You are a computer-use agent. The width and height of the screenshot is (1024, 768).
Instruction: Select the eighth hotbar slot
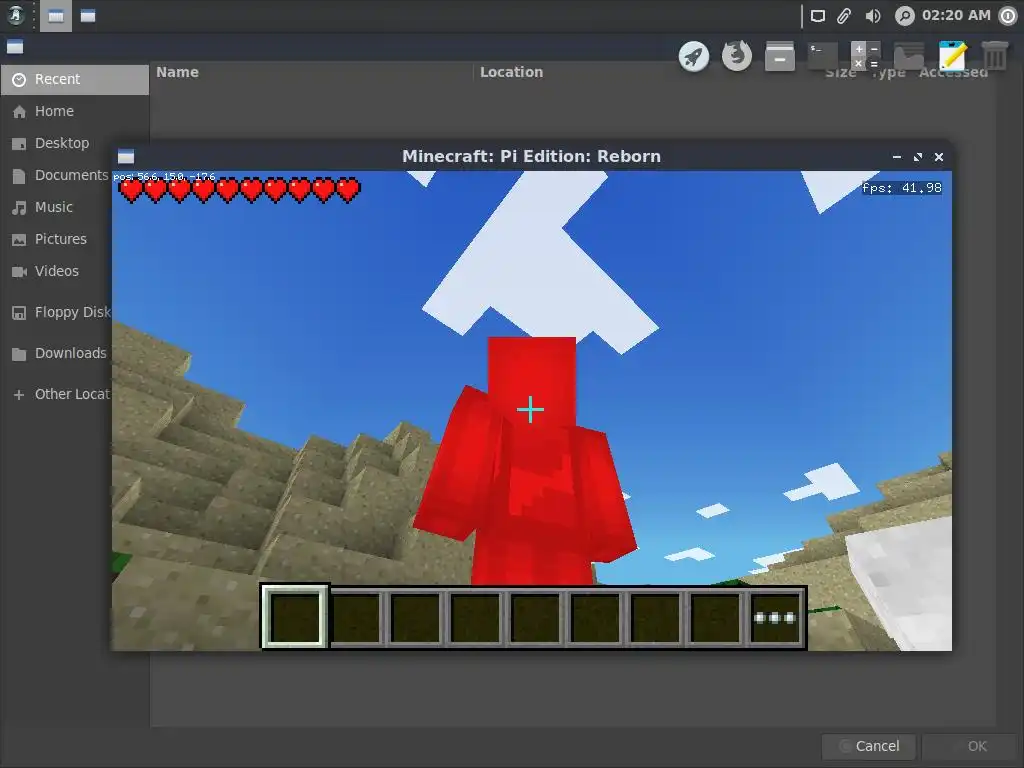tap(716, 618)
